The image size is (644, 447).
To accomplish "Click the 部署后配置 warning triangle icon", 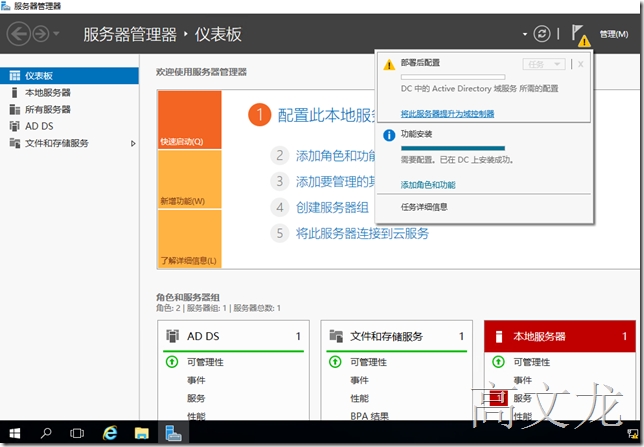I will tap(389, 65).
